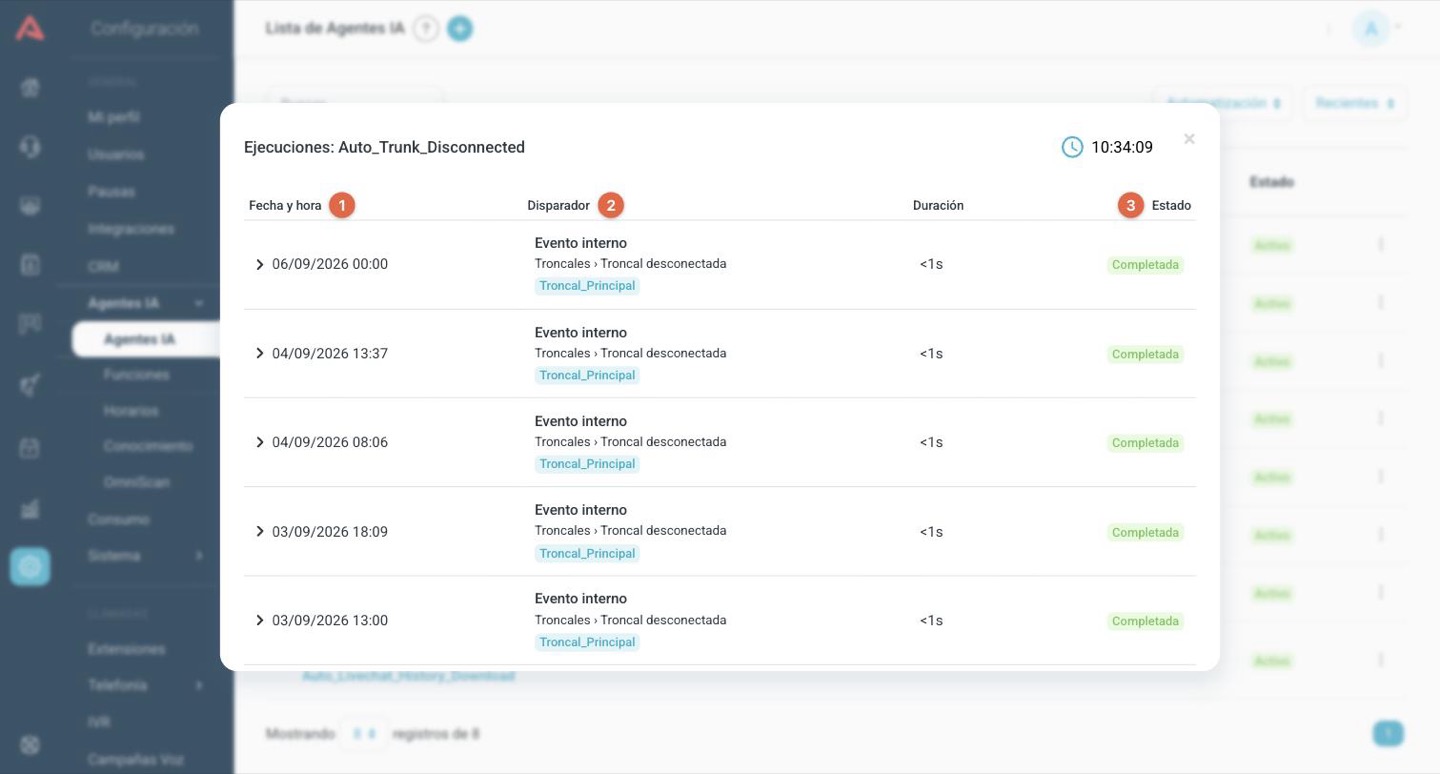Image resolution: width=1440 pixels, height=774 pixels.
Task: Click the Estado column header in dialog
Action: (x=1171, y=206)
